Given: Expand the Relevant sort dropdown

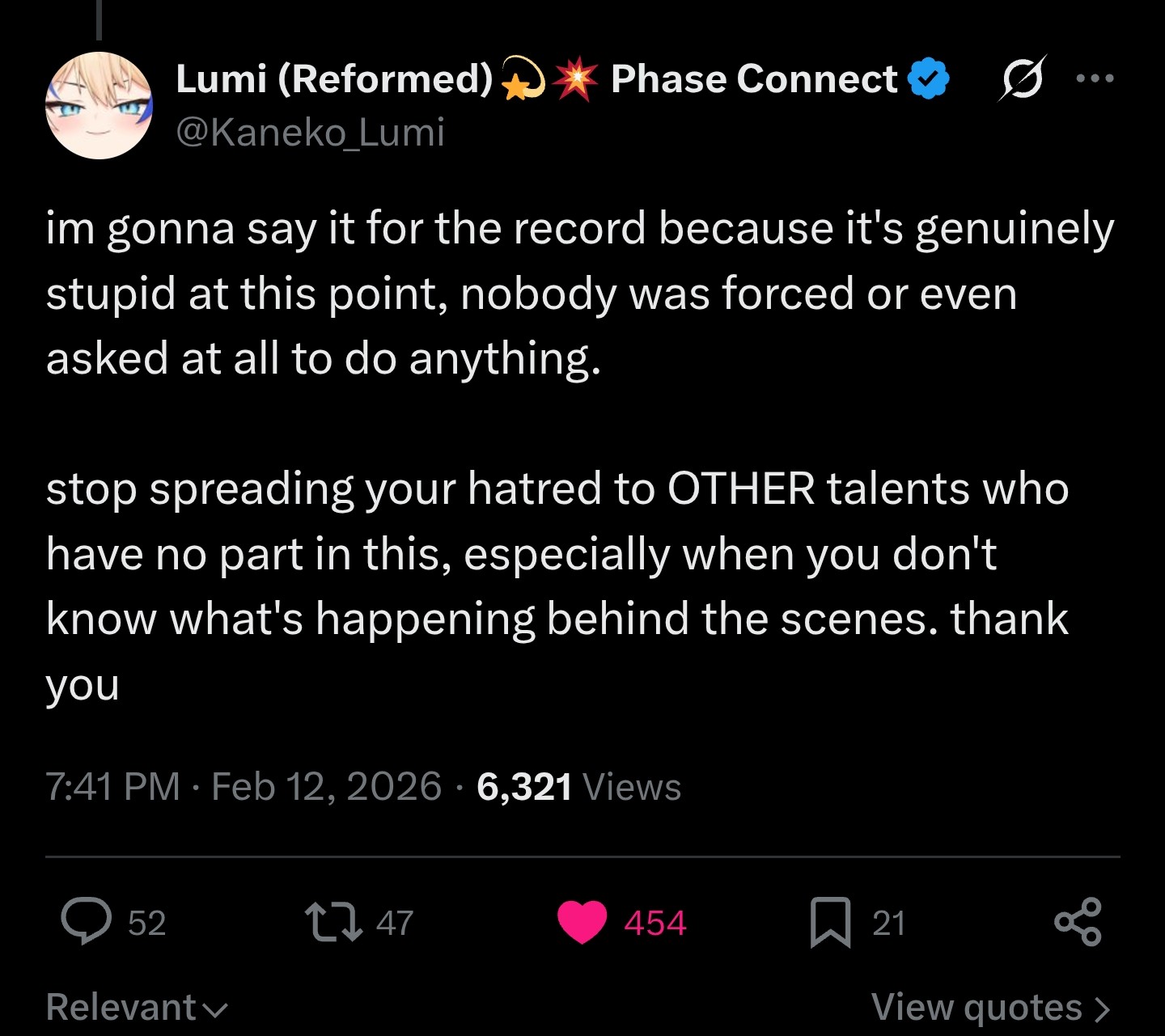Looking at the screenshot, I should click(x=121, y=1008).
